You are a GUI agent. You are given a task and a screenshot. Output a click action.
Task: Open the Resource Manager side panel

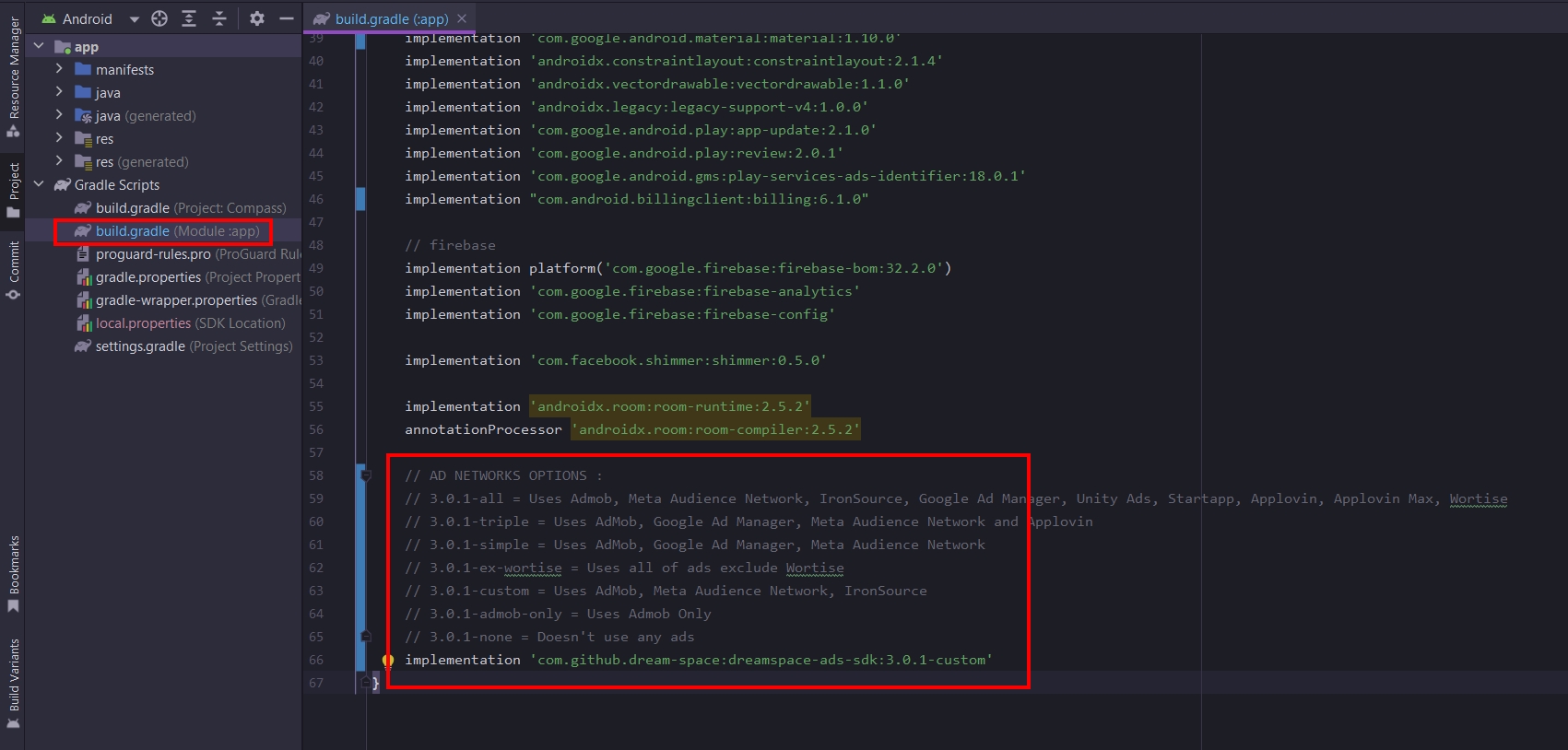pos(13,74)
